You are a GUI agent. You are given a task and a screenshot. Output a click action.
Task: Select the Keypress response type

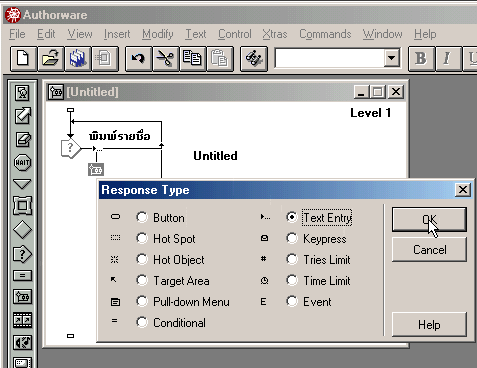[x=292, y=238]
